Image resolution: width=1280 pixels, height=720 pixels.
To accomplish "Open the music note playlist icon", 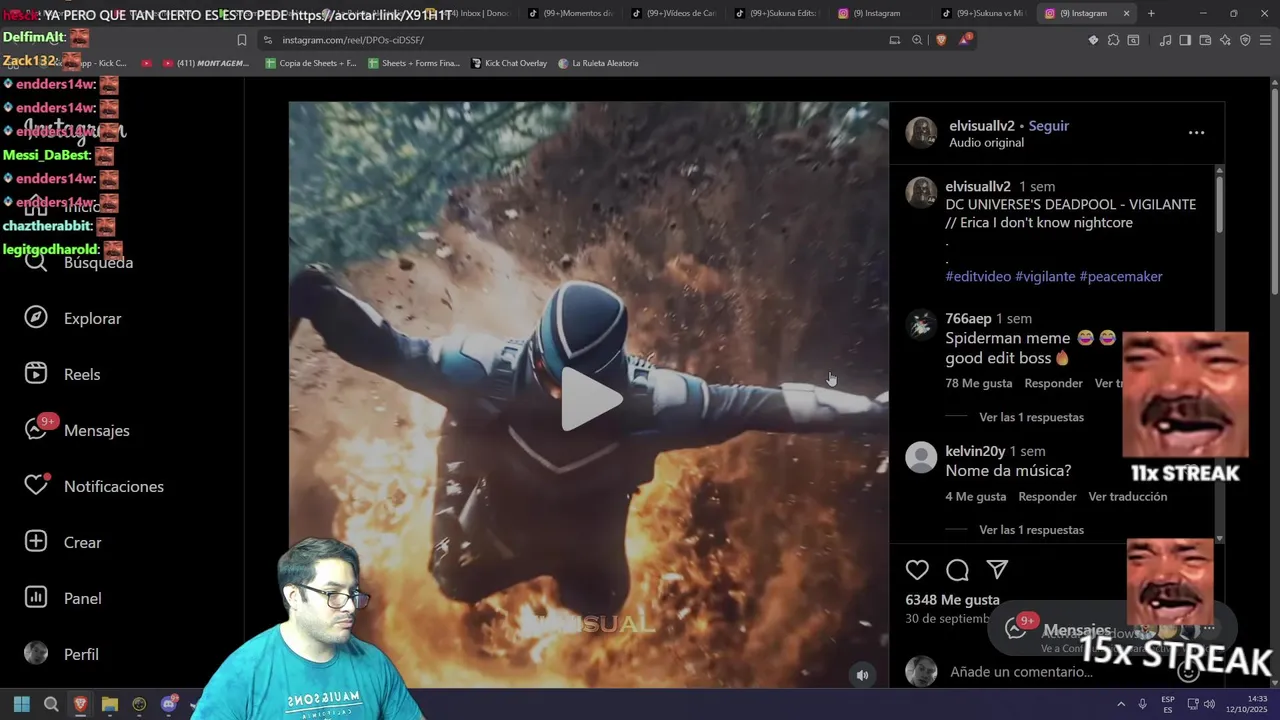I will click(1165, 40).
